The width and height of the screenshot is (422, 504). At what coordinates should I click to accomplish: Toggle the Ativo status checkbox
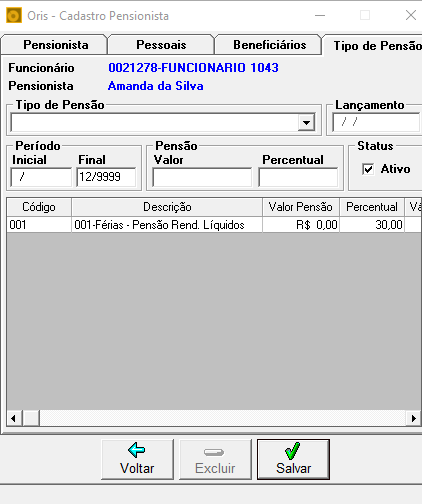click(368, 169)
